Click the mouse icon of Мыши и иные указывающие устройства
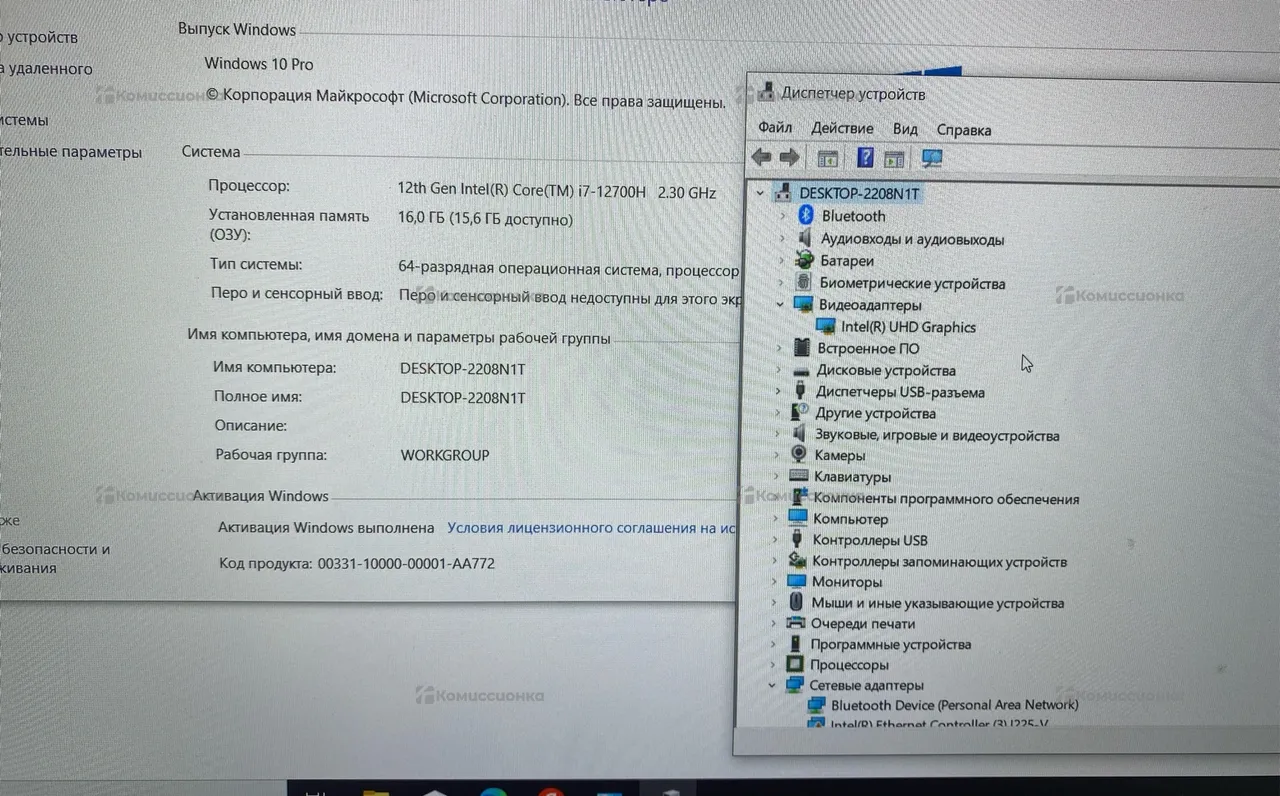The width and height of the screenshot is (1280, 796). (796, 602)
